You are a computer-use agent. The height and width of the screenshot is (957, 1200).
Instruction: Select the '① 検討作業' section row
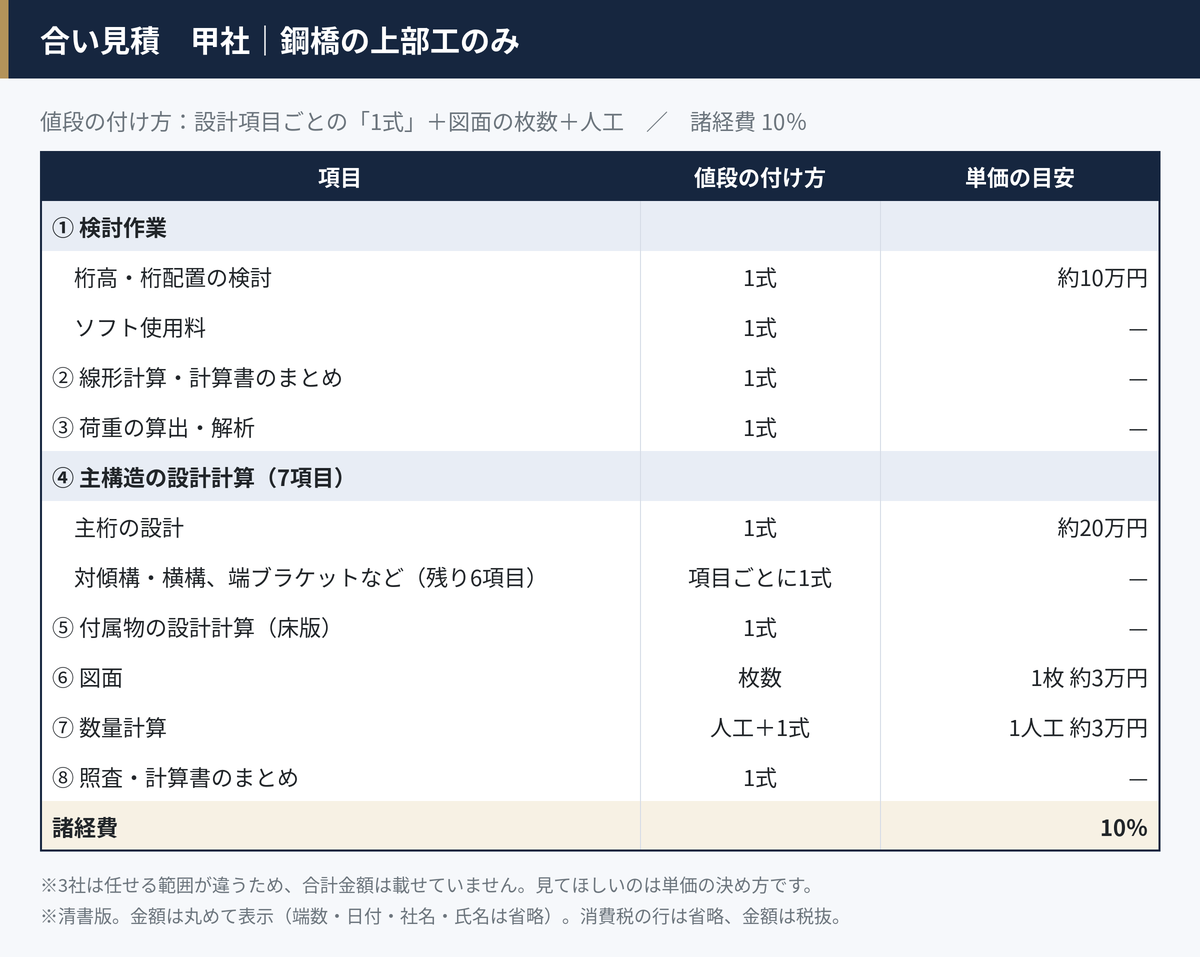(x=600, y=226)
